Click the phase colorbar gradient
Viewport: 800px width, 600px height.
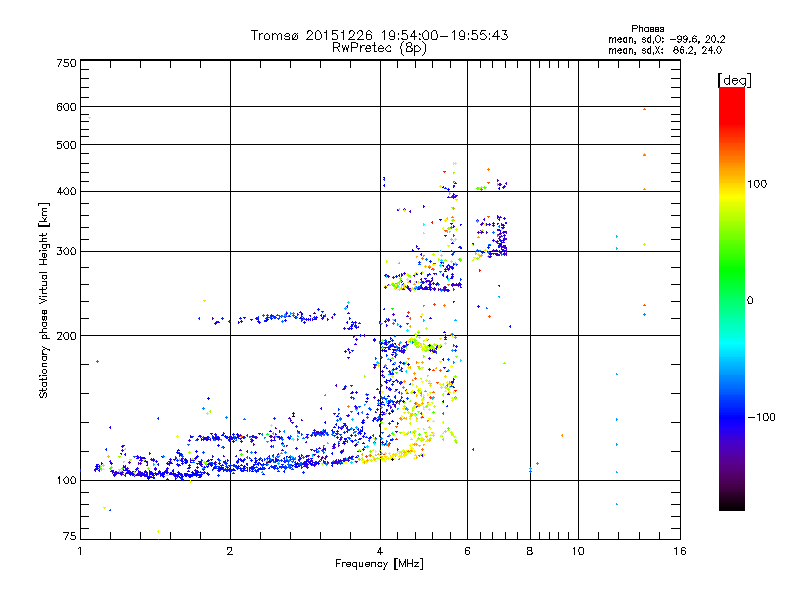tap(732, 298)
